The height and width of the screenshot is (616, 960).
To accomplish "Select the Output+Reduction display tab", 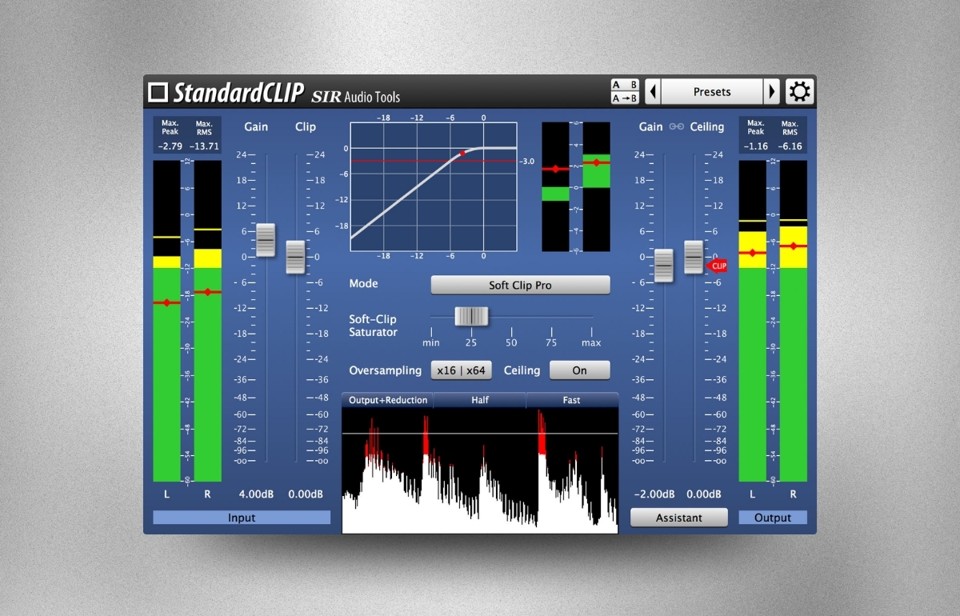I will 388,400.
